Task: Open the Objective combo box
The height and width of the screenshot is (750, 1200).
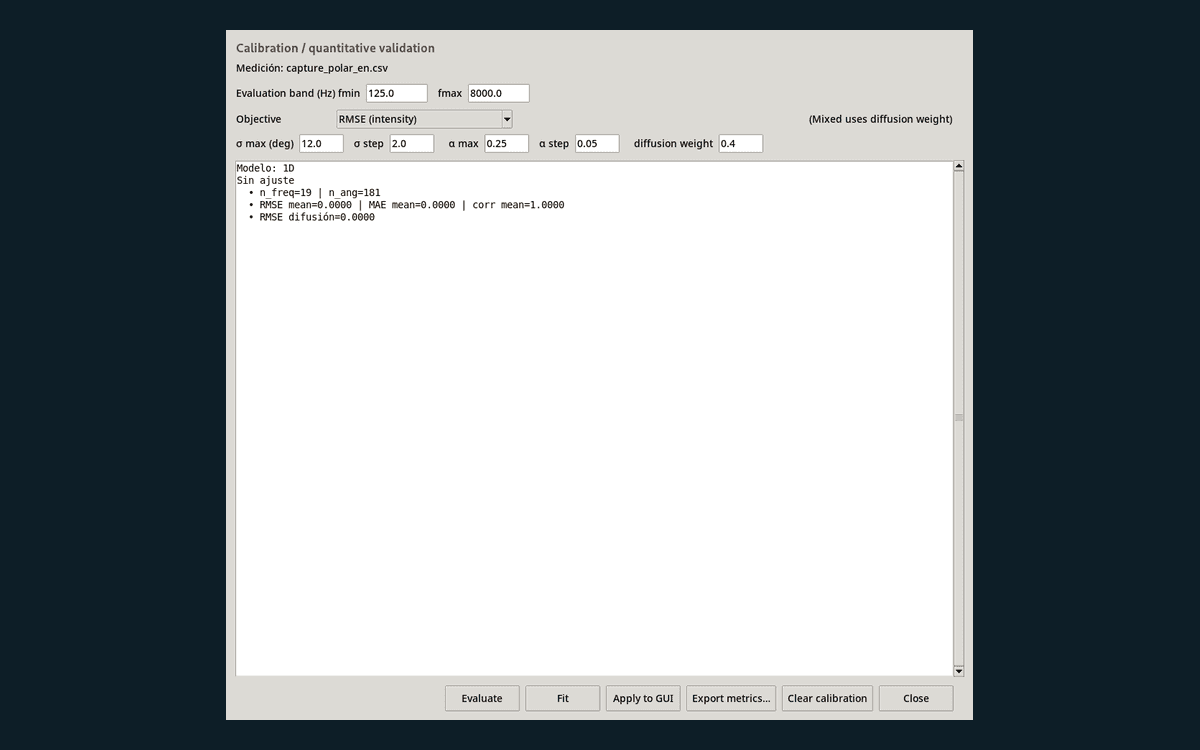Action: pos(424,119)
